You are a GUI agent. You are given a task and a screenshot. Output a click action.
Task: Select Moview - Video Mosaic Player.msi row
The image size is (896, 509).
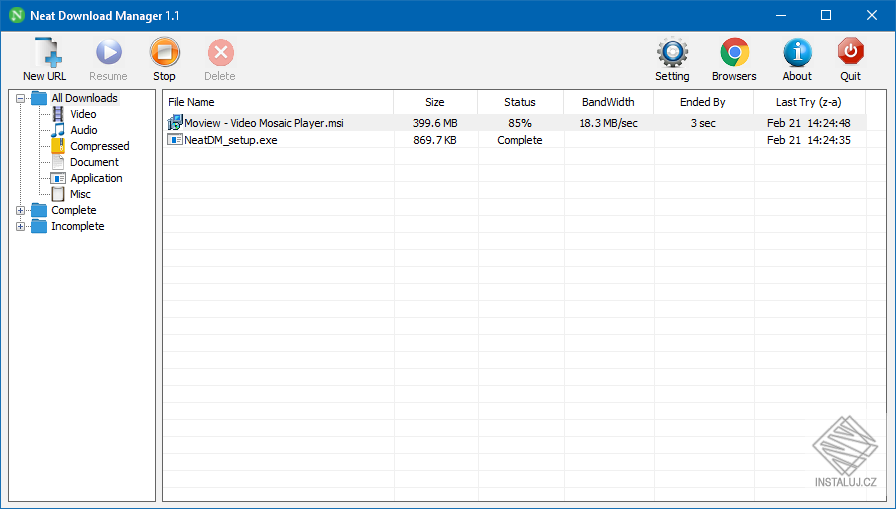point(264,123)
